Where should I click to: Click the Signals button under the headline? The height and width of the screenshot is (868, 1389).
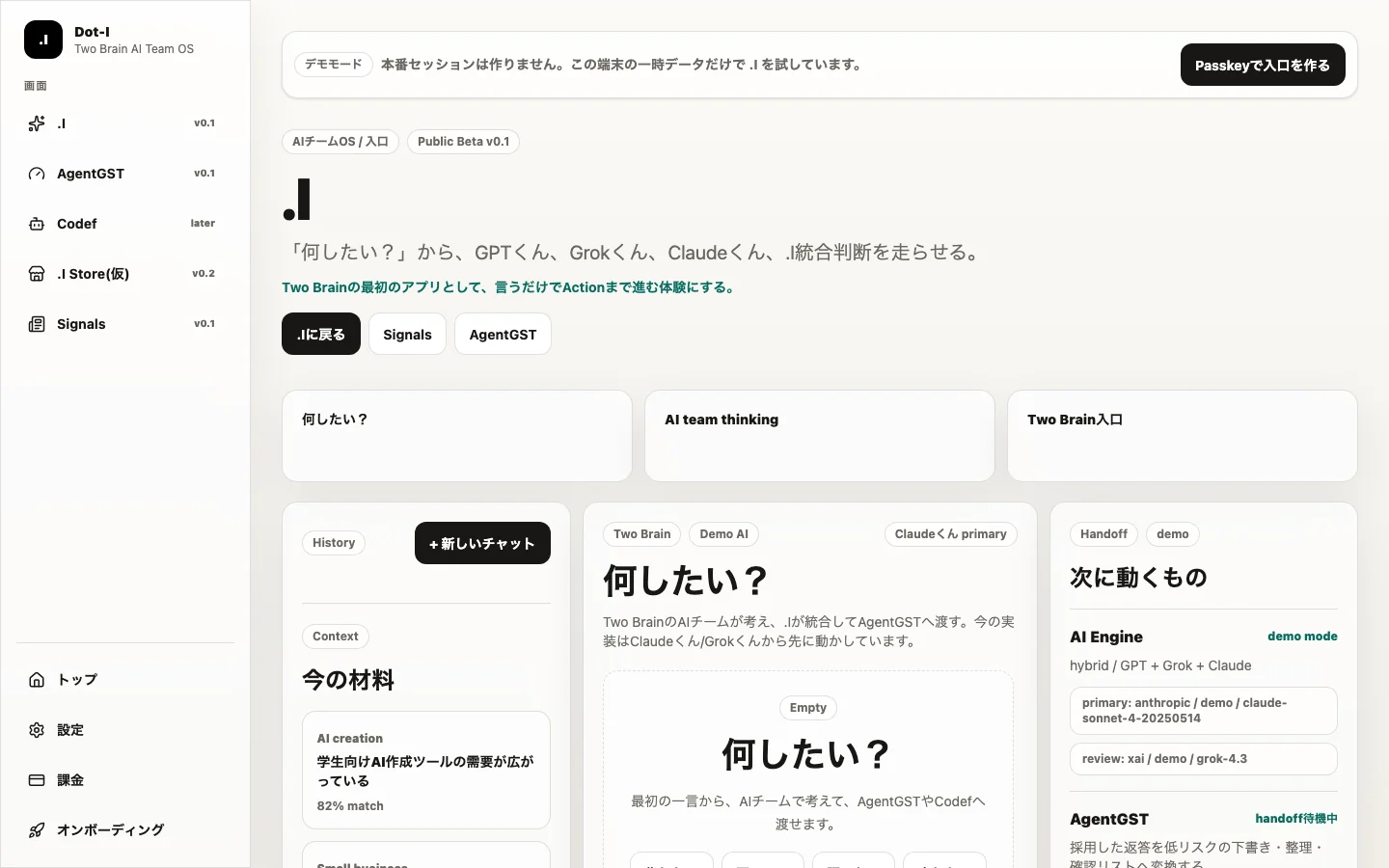click(x=407, y=334)
